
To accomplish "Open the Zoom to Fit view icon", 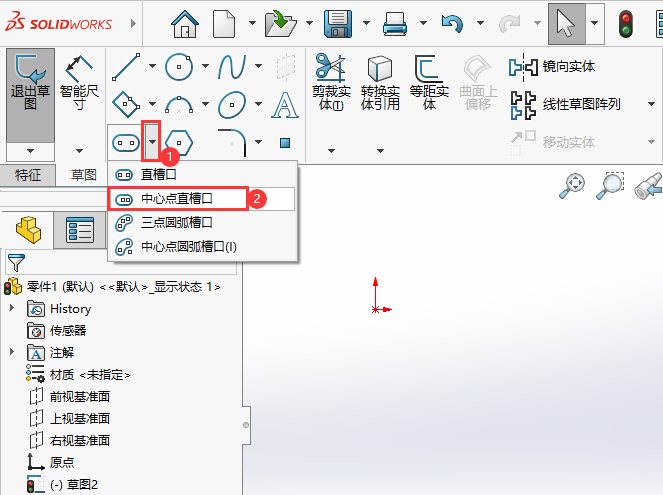I will (x=572, y=186).
